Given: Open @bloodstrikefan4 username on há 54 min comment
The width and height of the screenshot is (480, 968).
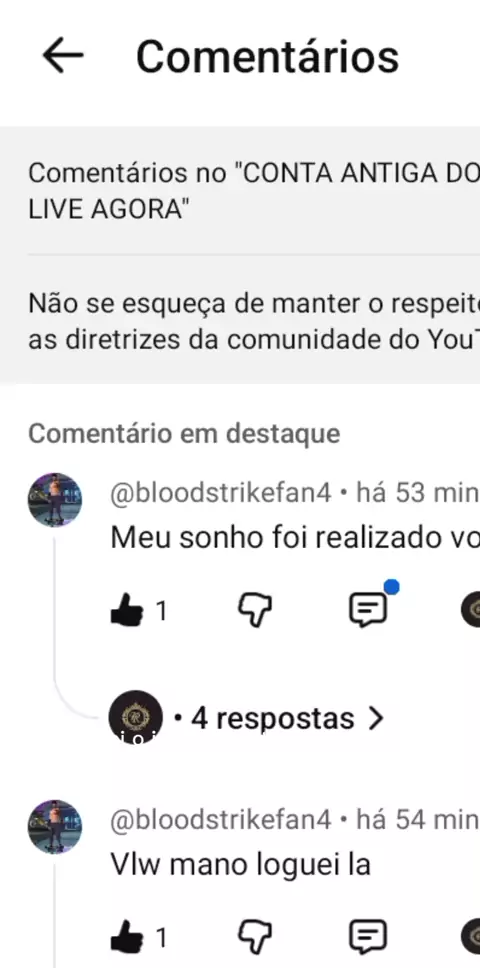Looking at the screenshot, I should point(221,820).
